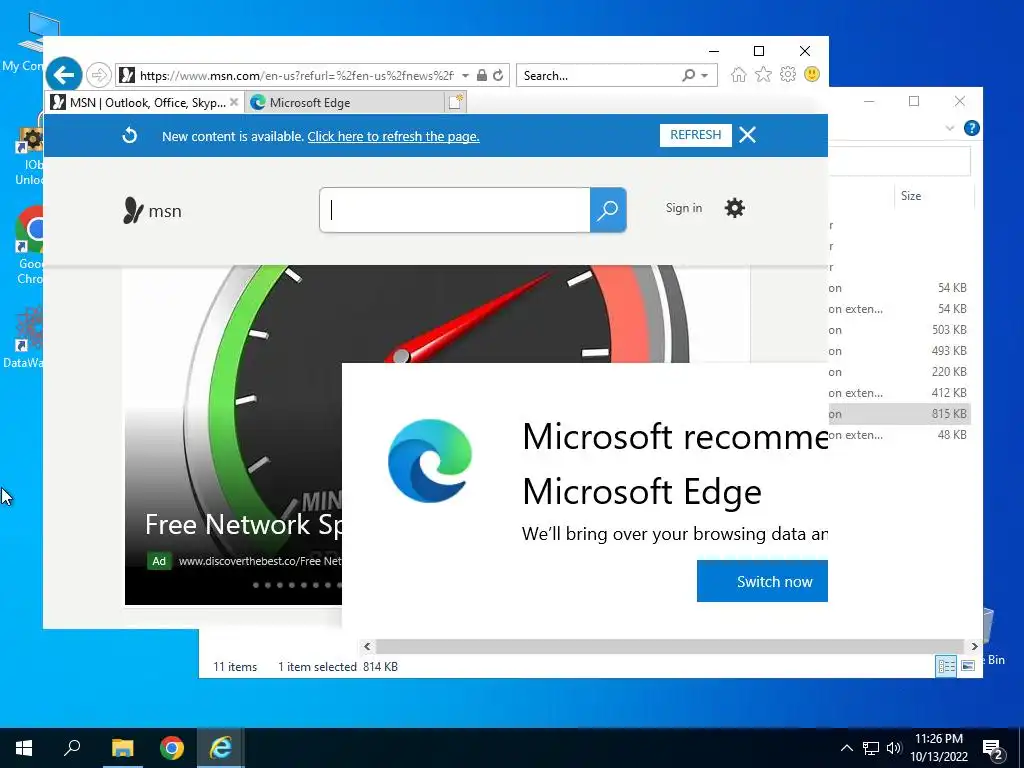Open IE Tools gear icon

788,74
